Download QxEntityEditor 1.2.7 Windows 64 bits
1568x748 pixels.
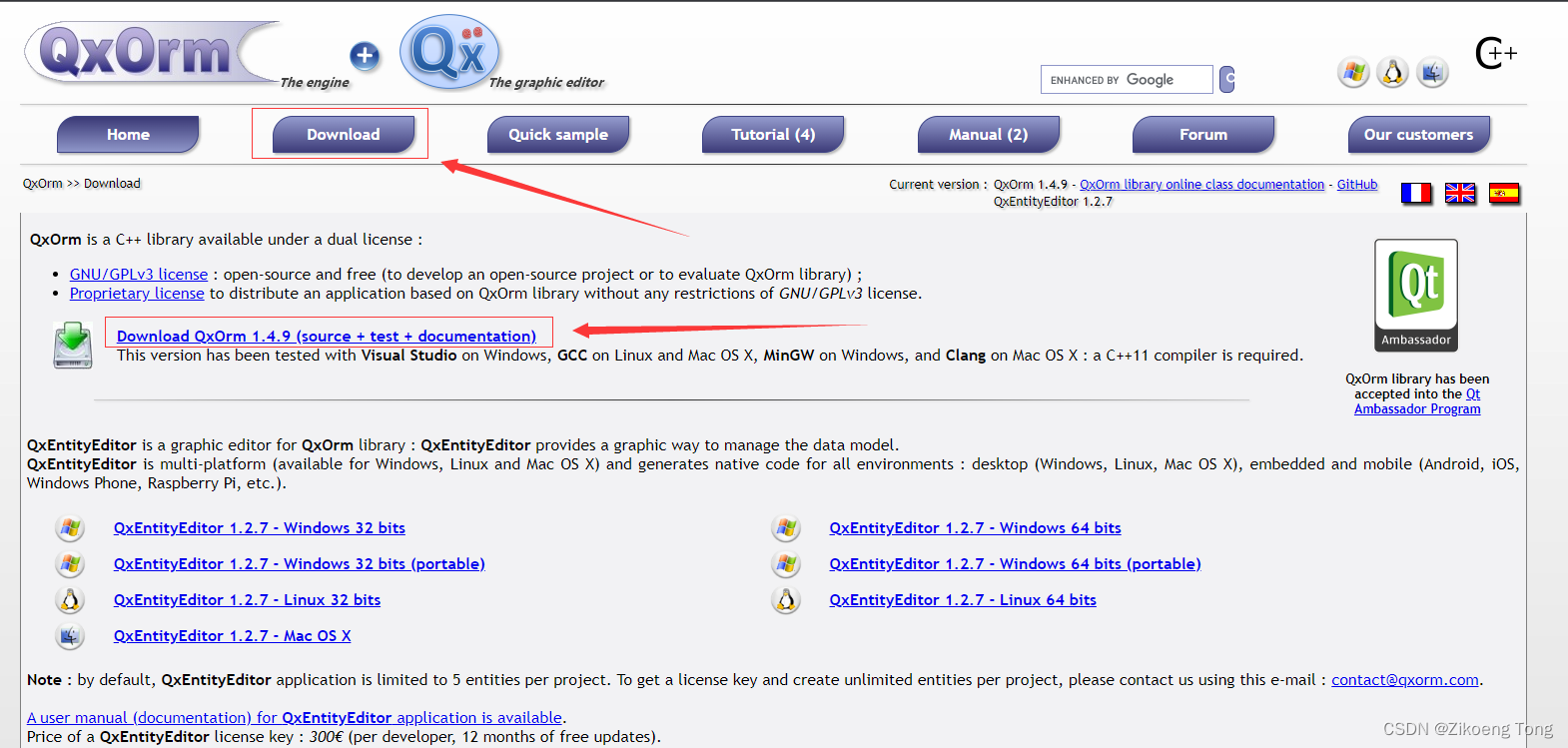(x=975, y=528)
